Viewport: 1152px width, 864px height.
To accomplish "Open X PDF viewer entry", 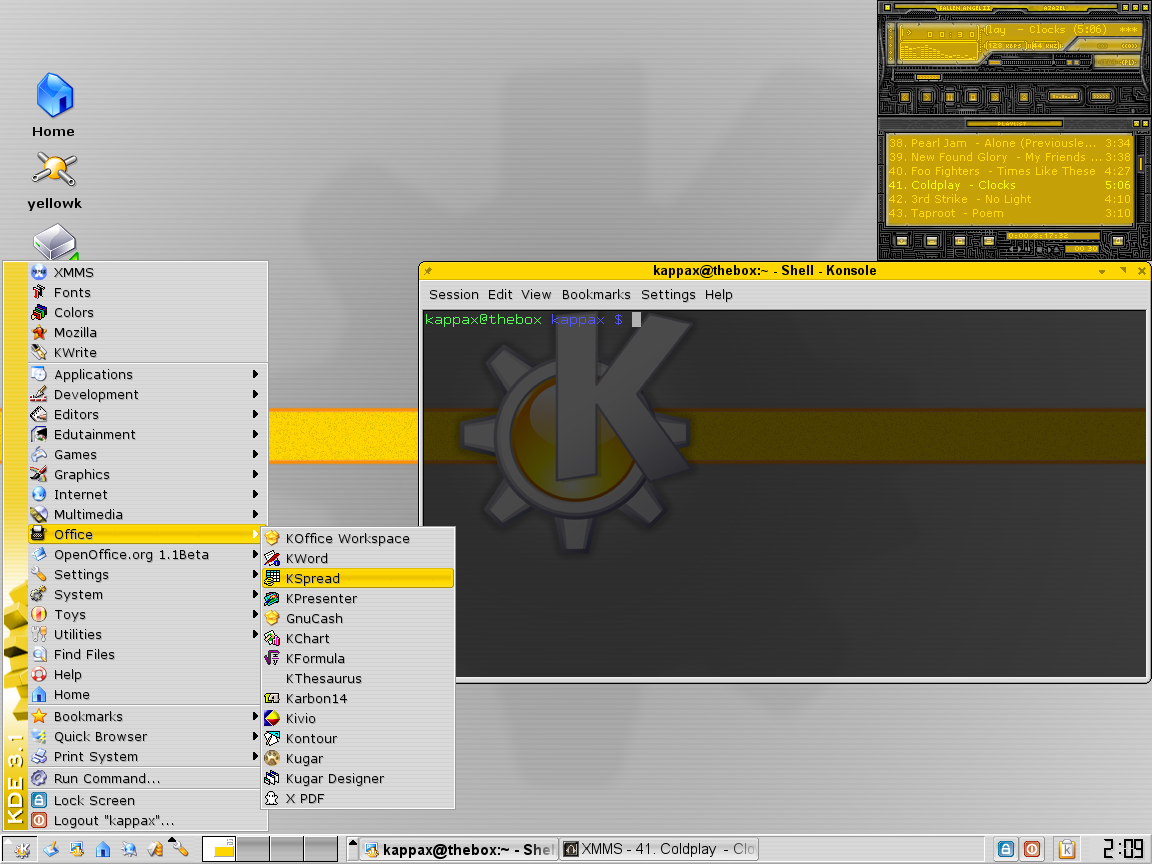I will [358, 799].
